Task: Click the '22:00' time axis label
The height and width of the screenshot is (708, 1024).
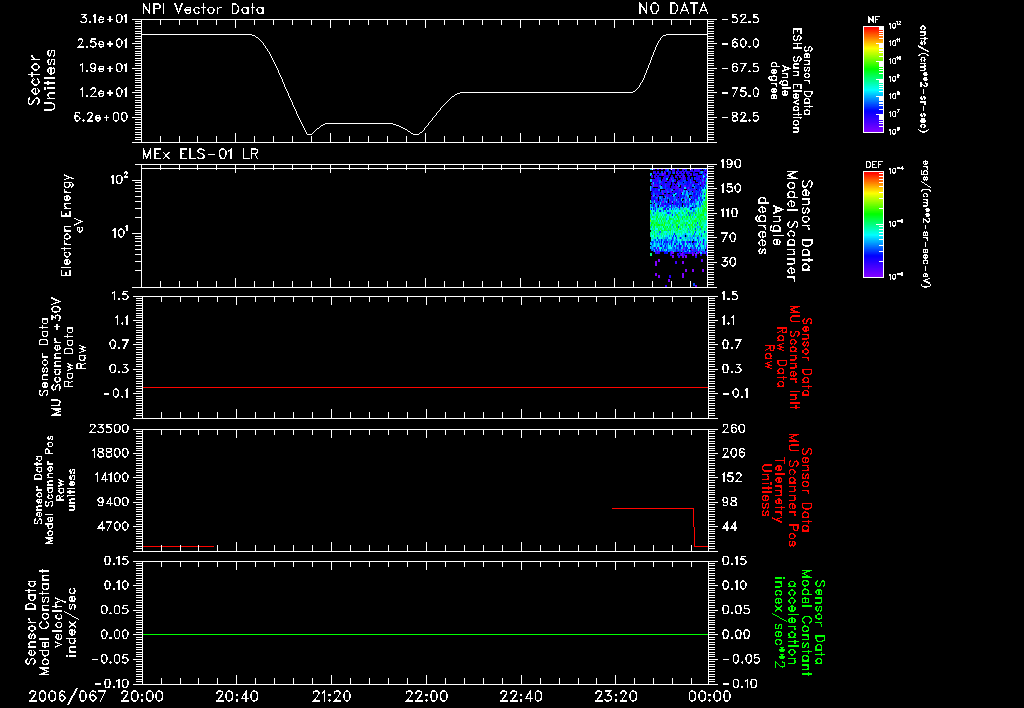Action: (426, 696)
